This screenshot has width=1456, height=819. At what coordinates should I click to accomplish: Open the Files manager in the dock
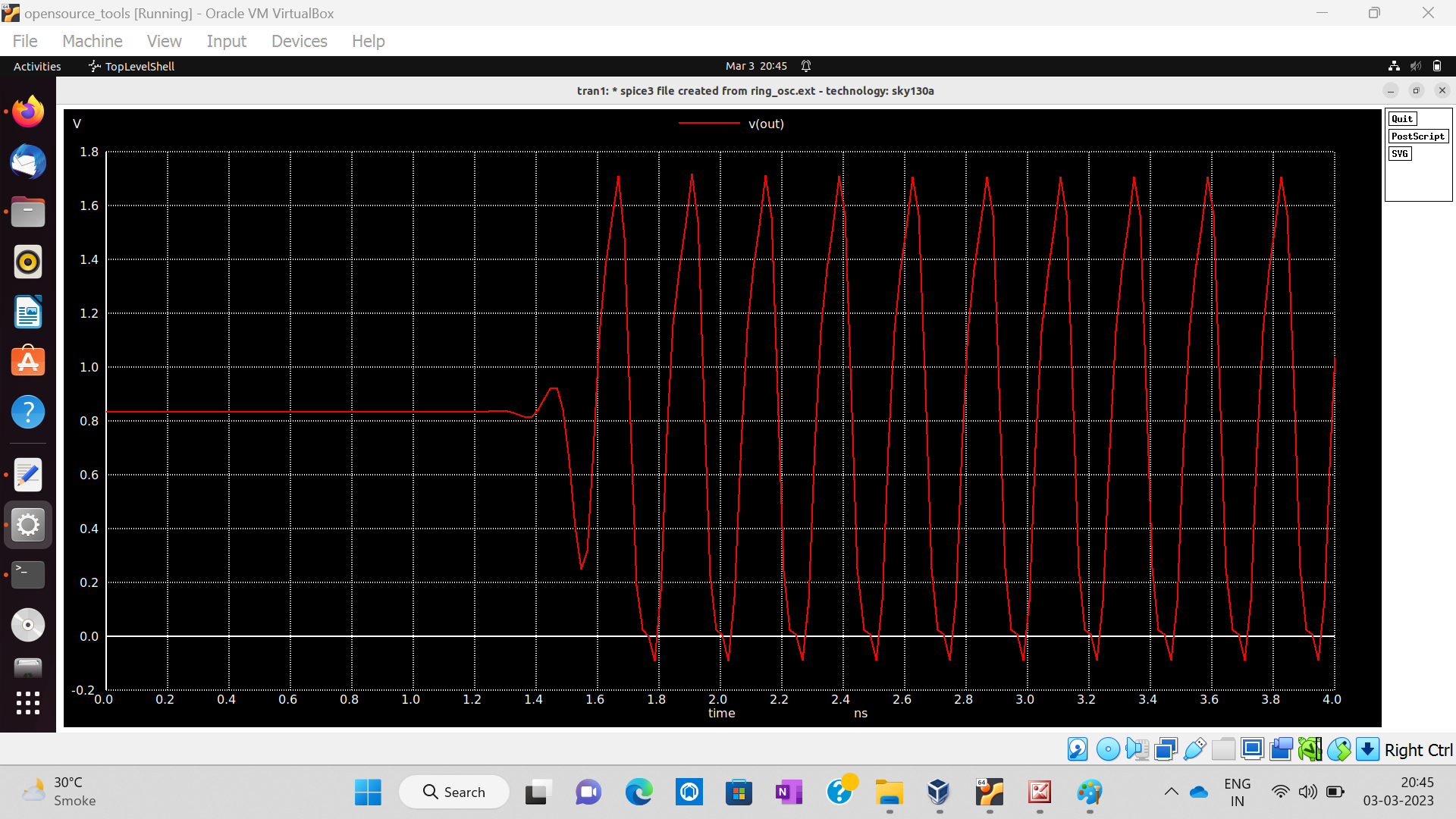[28, 212]
